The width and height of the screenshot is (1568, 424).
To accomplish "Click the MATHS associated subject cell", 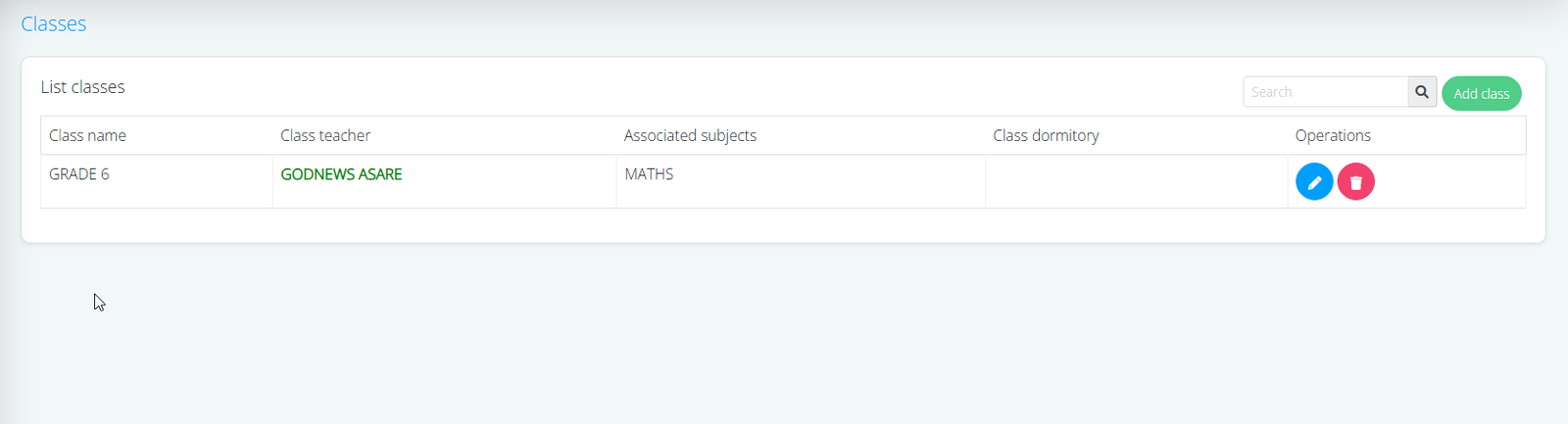I will pos(649,174).
